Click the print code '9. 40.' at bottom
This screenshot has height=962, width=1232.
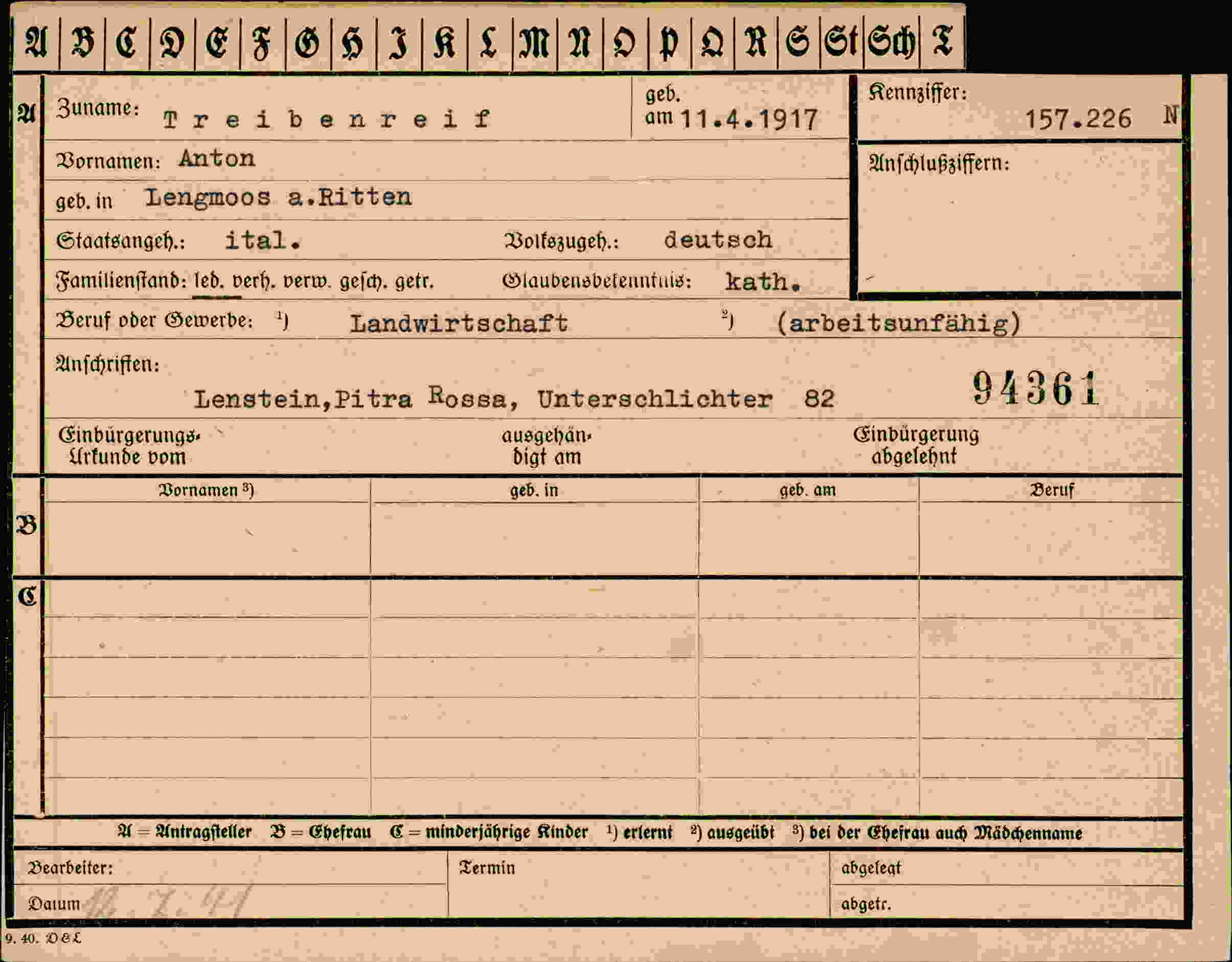[x=21, y=939]
